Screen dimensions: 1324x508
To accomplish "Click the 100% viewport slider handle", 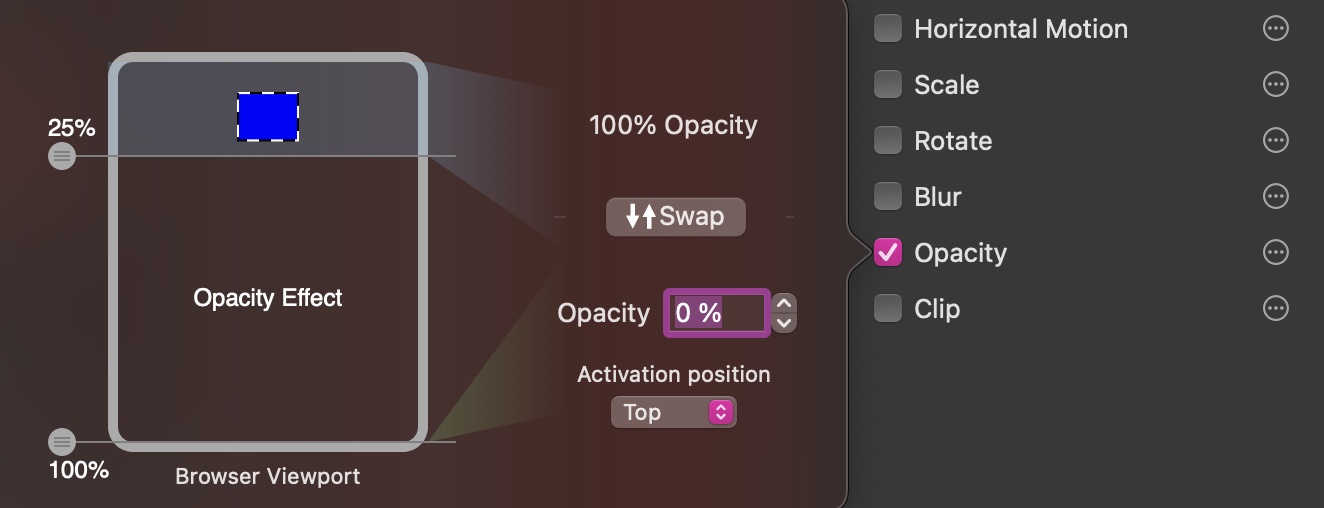I will tap(62, 441).
